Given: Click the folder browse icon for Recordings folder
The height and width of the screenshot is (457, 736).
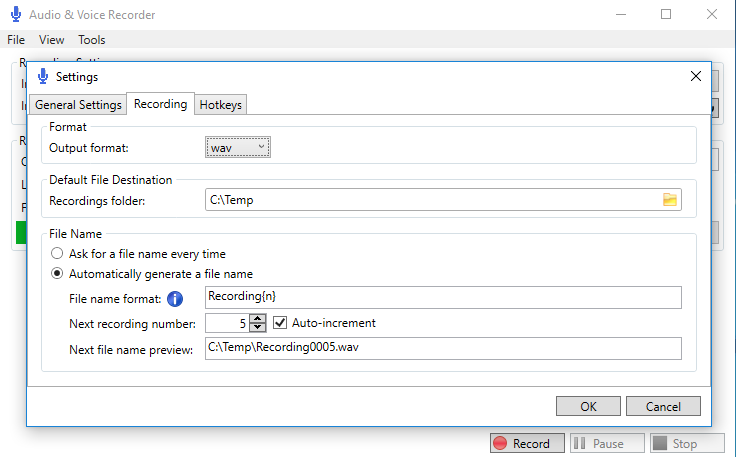Looking at the screenshot, I should pyautogui.click(x=670, y=200).
